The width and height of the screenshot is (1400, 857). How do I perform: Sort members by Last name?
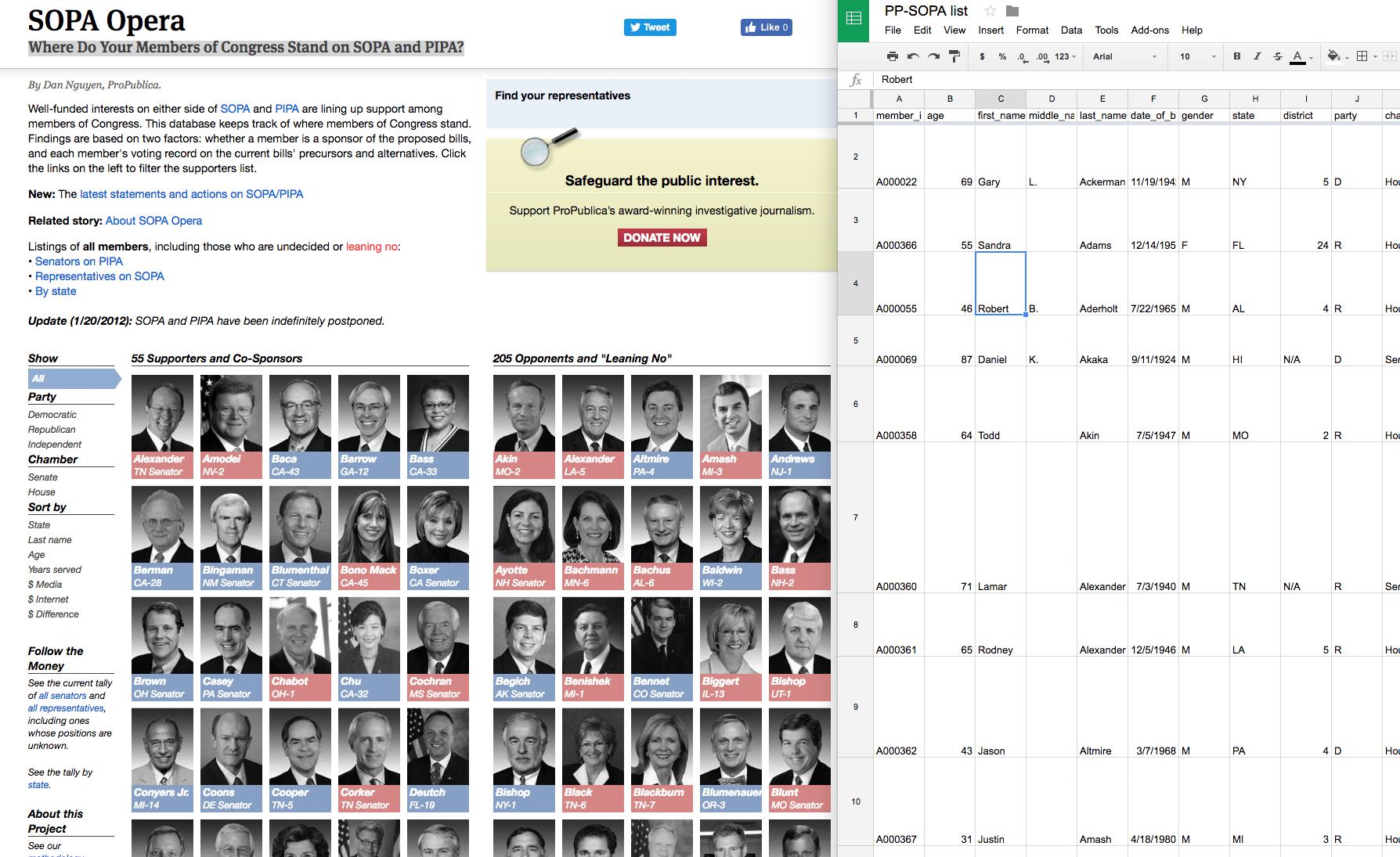coord(50,540)
